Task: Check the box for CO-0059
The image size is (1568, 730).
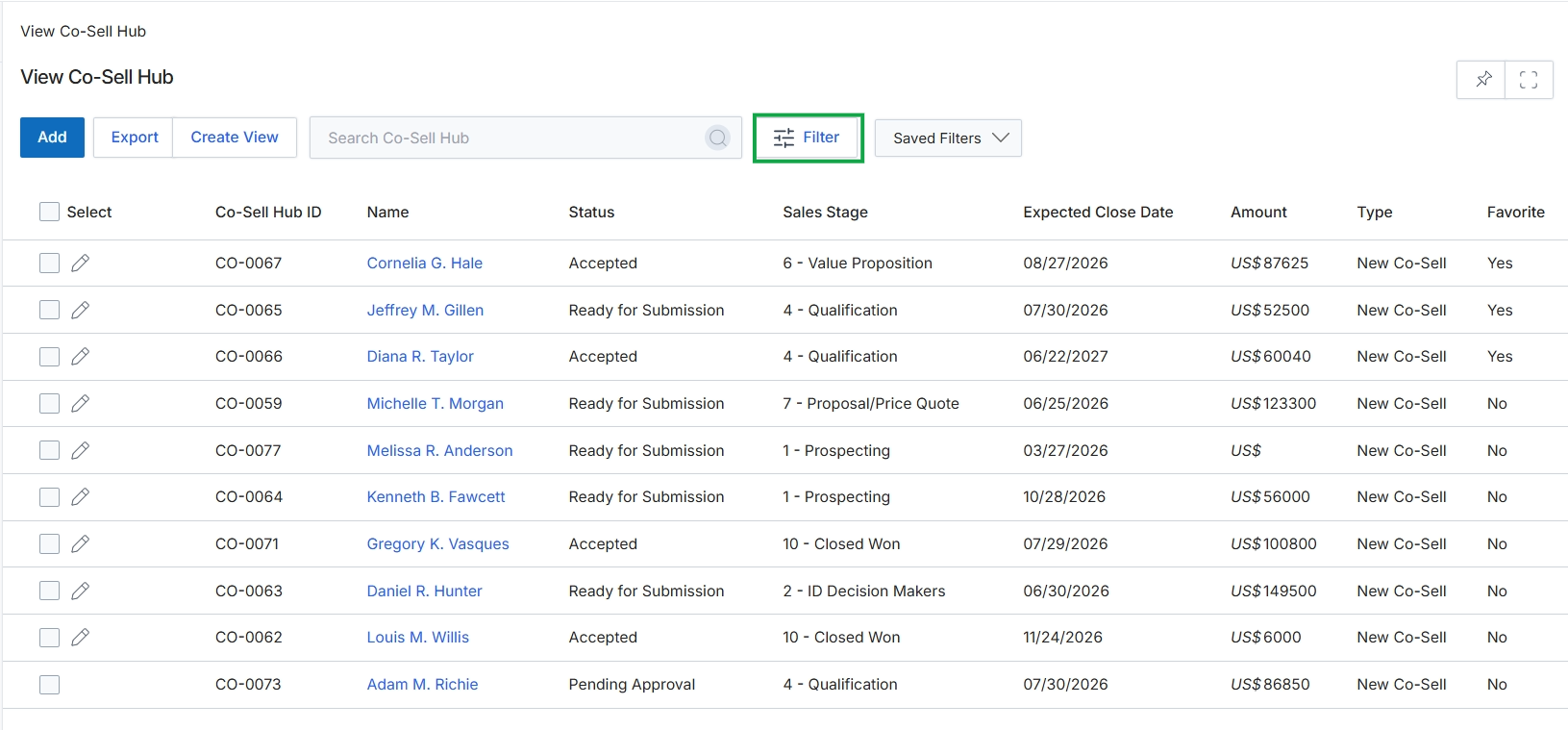Action: (x=49, y=403)
